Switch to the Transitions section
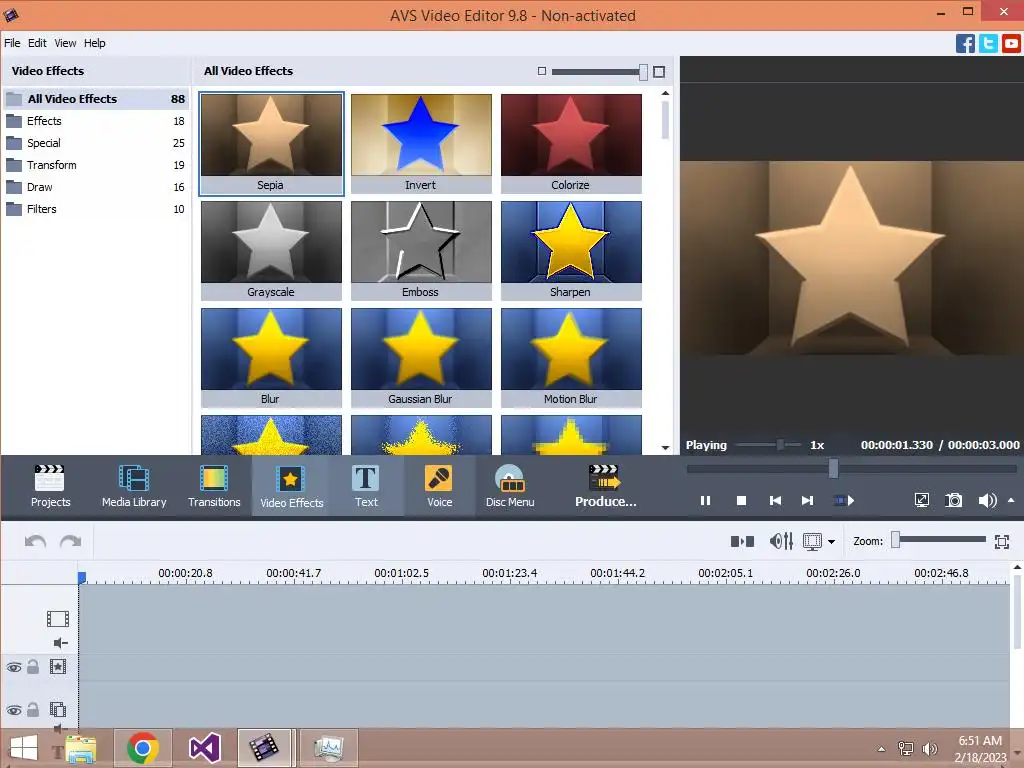 (214, 486)
